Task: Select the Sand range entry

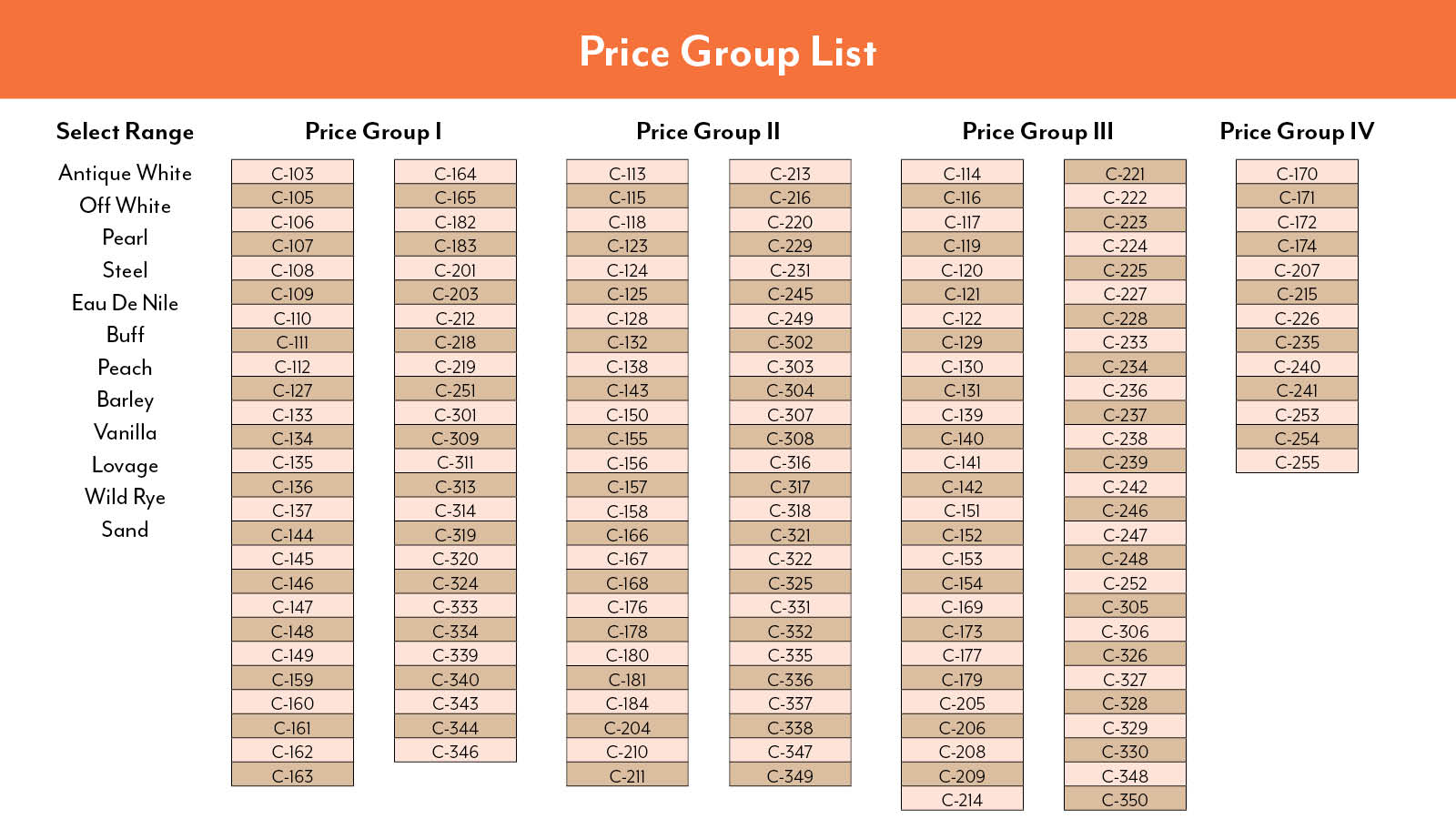Action: pos(125,530)
